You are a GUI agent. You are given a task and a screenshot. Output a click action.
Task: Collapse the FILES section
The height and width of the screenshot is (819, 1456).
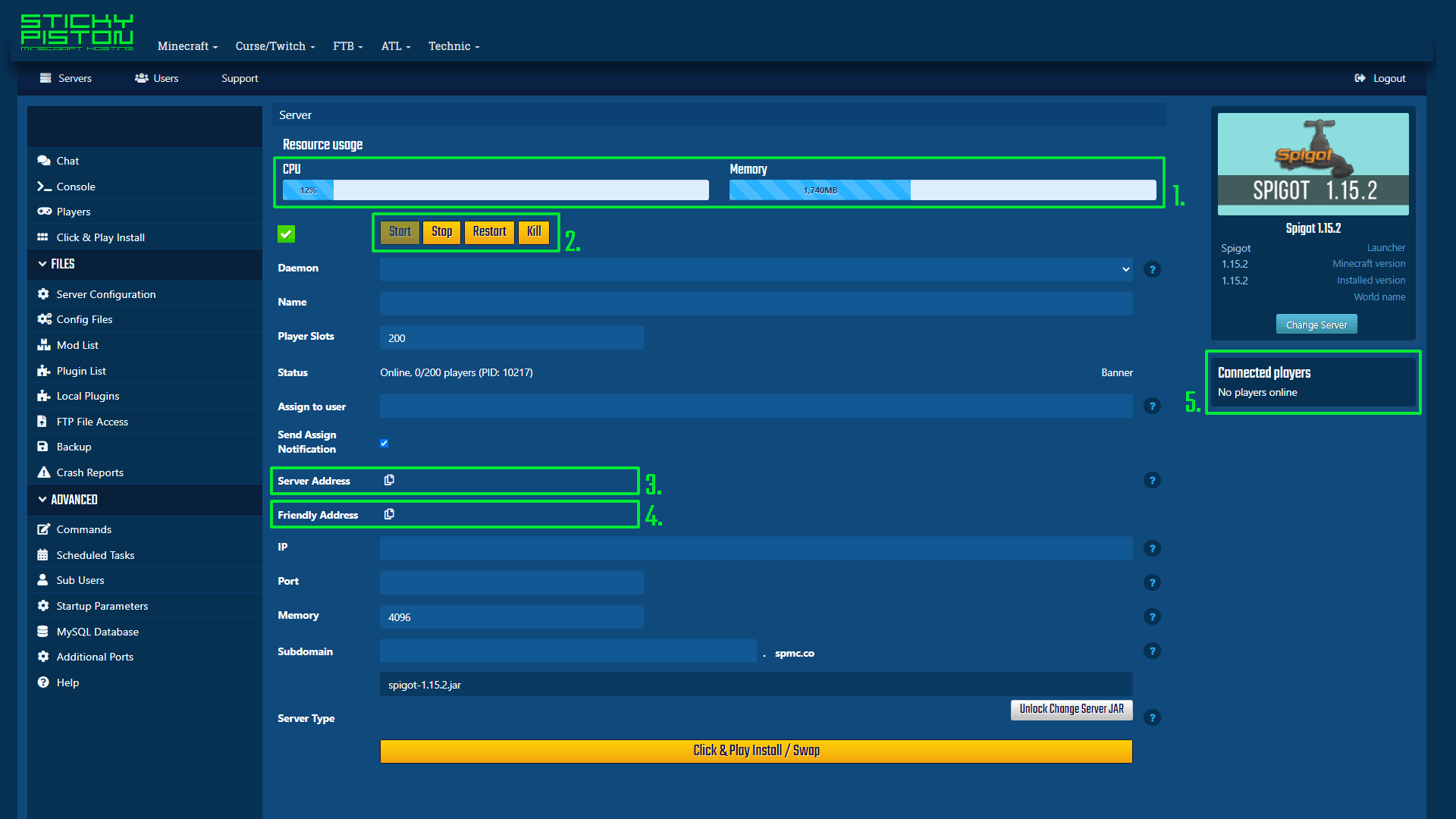click(55, 264)
